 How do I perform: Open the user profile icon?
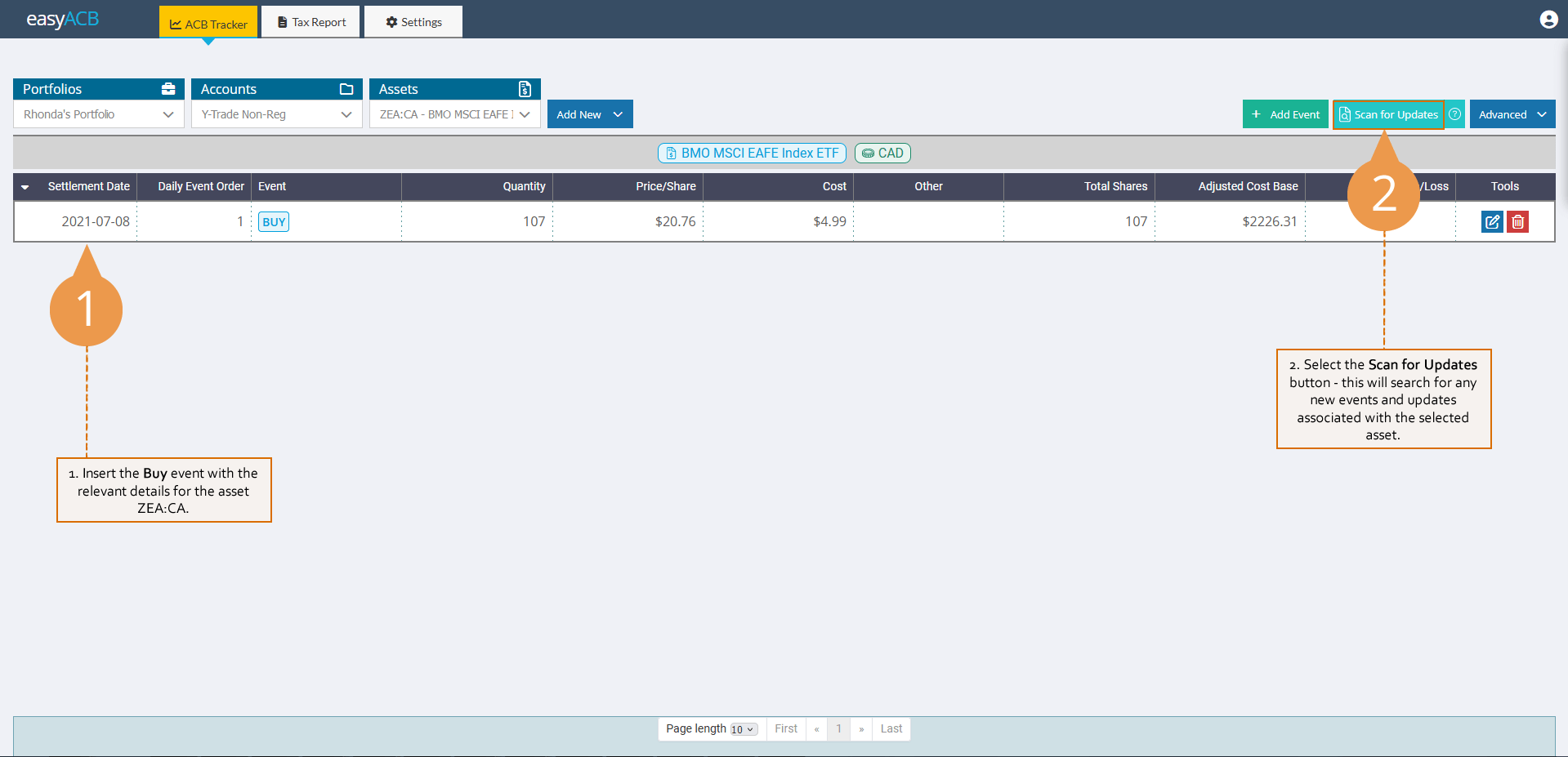[x=1548, y=19]
